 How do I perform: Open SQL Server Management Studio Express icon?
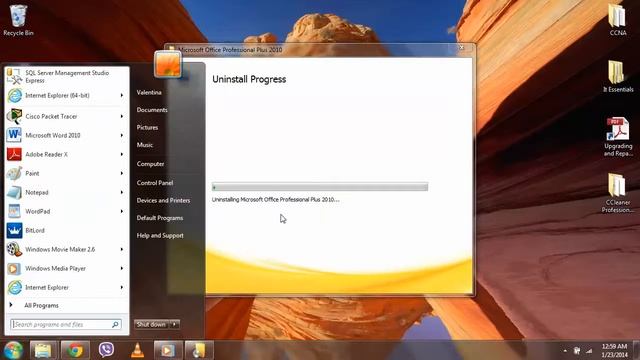[x=14, y=76]
